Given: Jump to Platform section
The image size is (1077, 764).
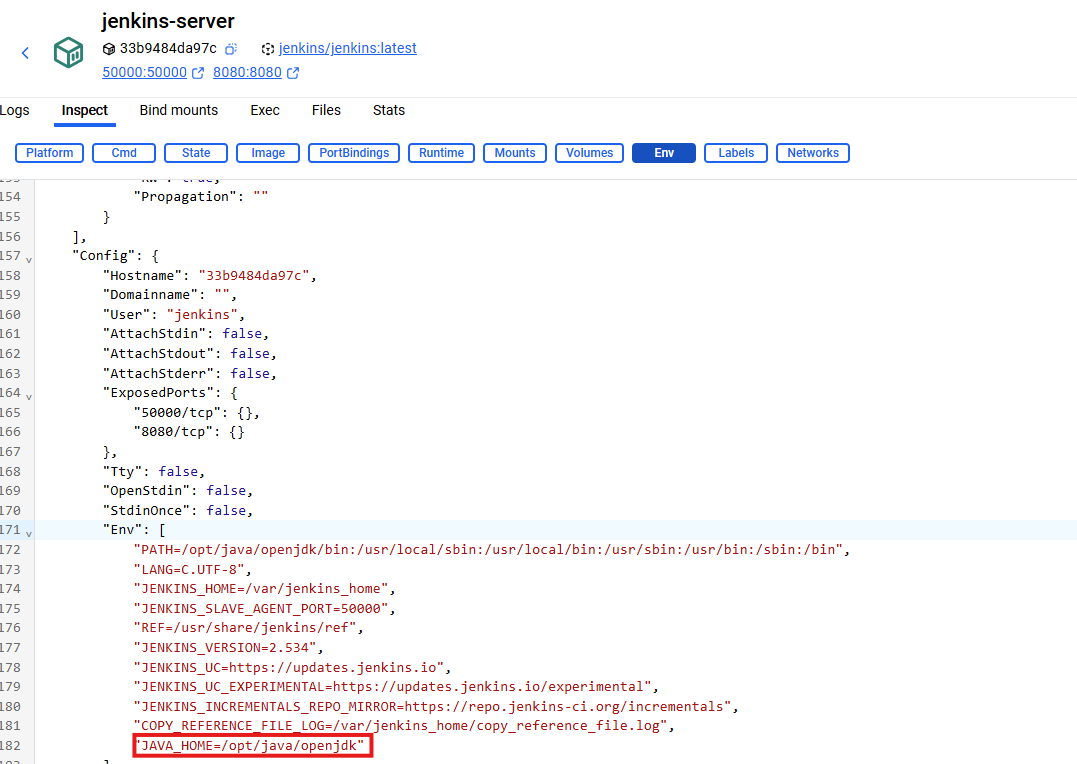Looking at the screenshot, I should (49, 153).
